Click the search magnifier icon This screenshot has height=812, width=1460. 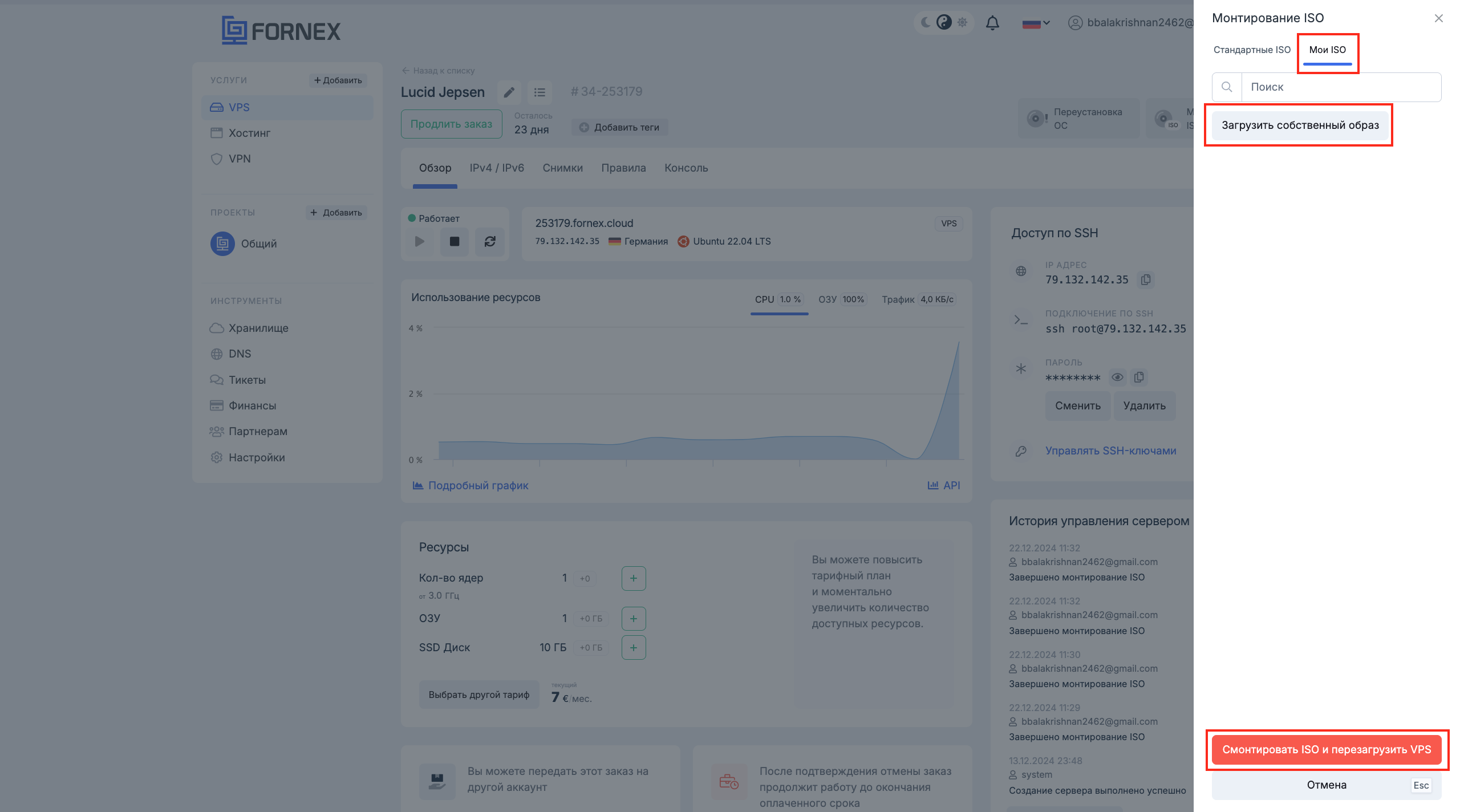[x=1227, y=87]
